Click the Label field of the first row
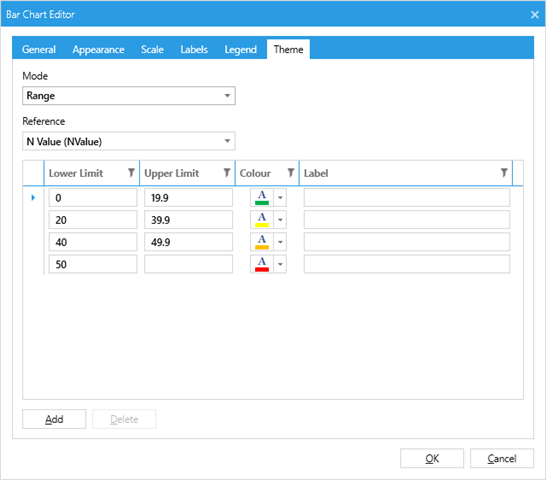This screenshot has width=546, height=480. pos(407,198)
